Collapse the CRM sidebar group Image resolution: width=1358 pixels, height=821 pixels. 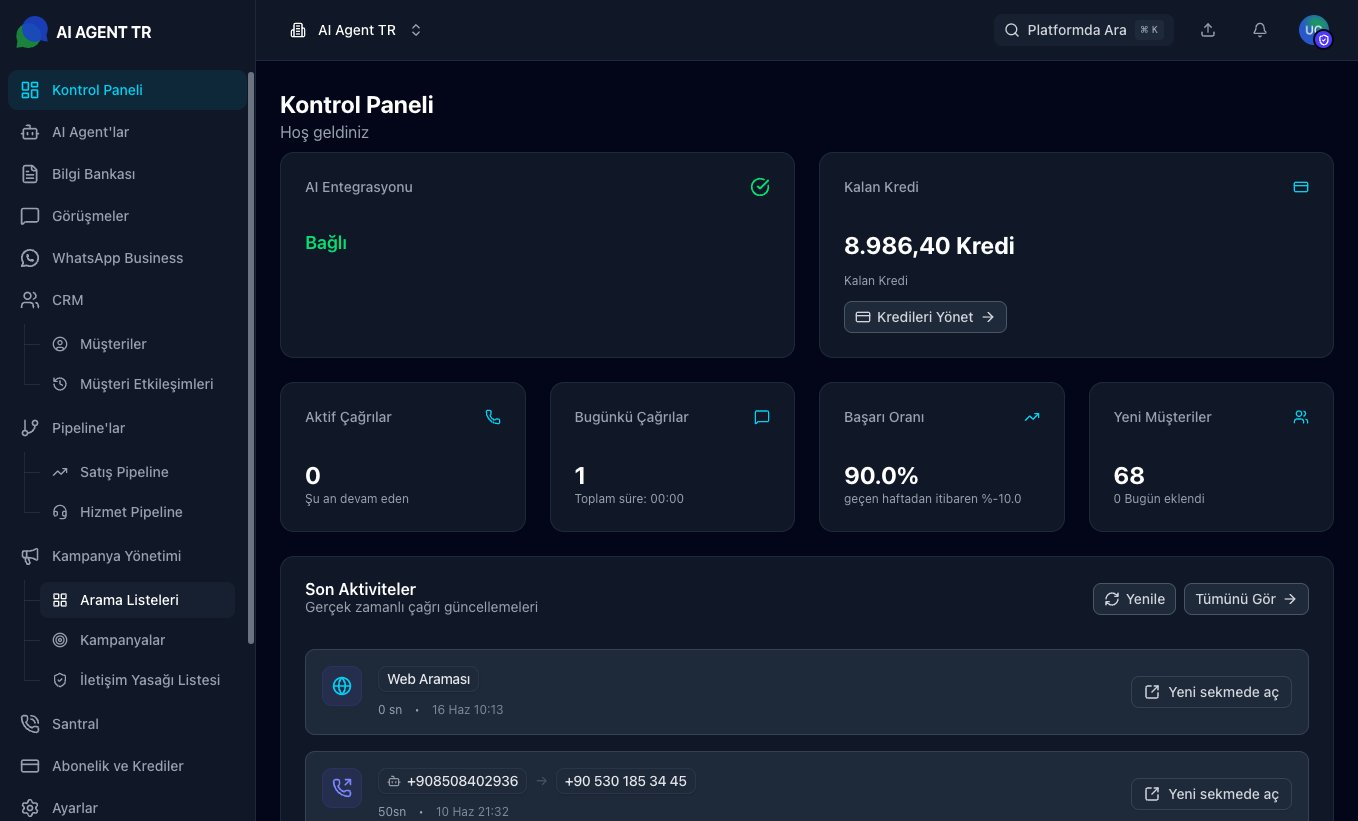tap(127, 300)
